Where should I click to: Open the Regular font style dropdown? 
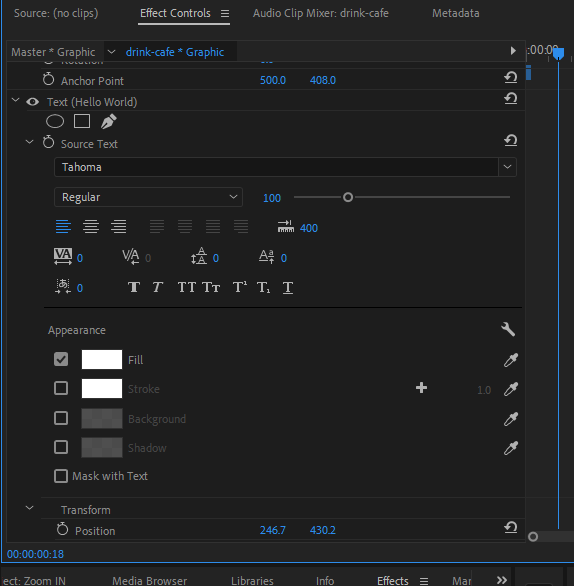click(x=148, y=197)
